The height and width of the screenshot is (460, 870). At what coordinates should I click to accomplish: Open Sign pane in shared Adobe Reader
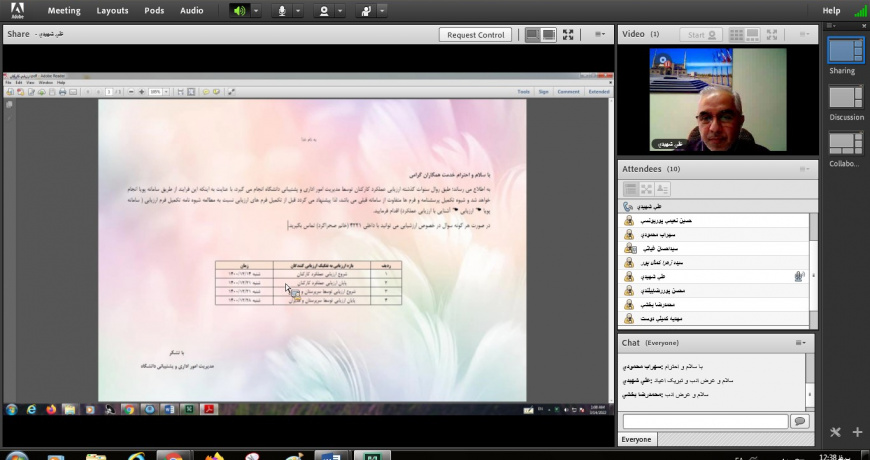[544, 92]
